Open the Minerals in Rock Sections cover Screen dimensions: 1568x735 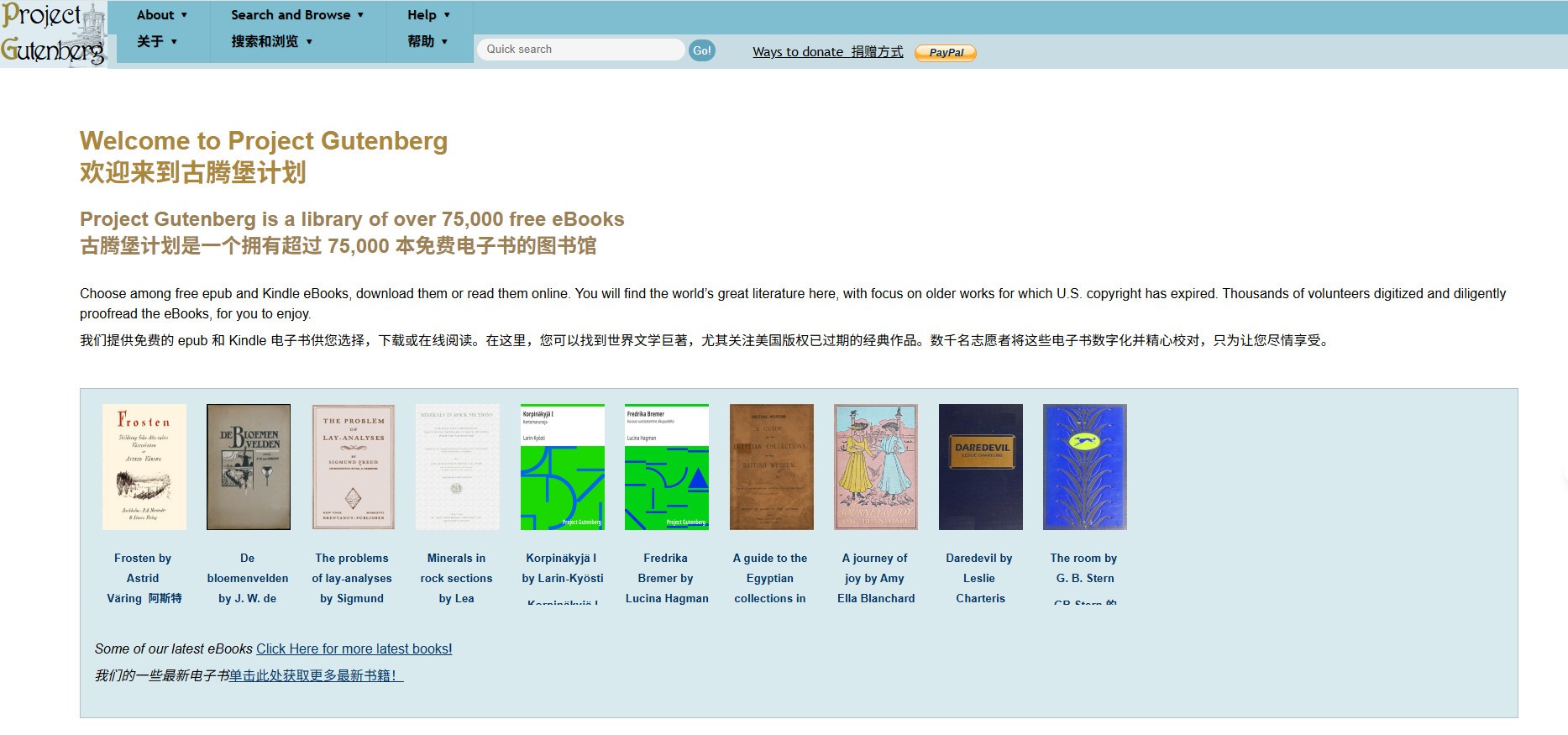point(458,467)
